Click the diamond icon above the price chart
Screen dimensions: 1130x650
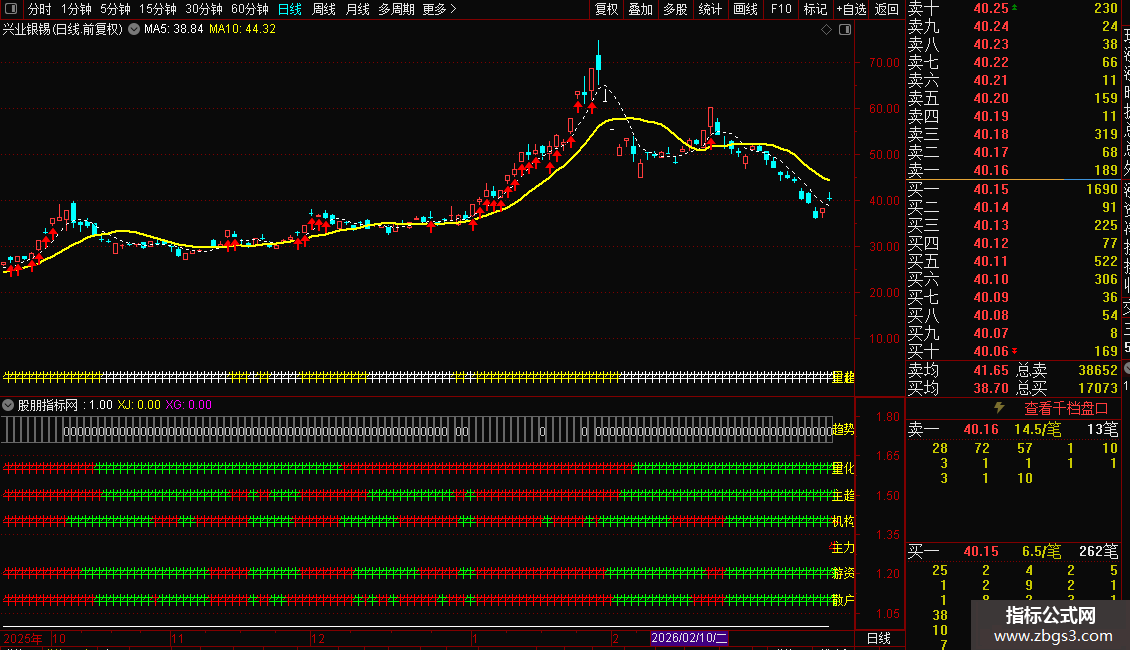pyautogui.click(x=827, y=30)
